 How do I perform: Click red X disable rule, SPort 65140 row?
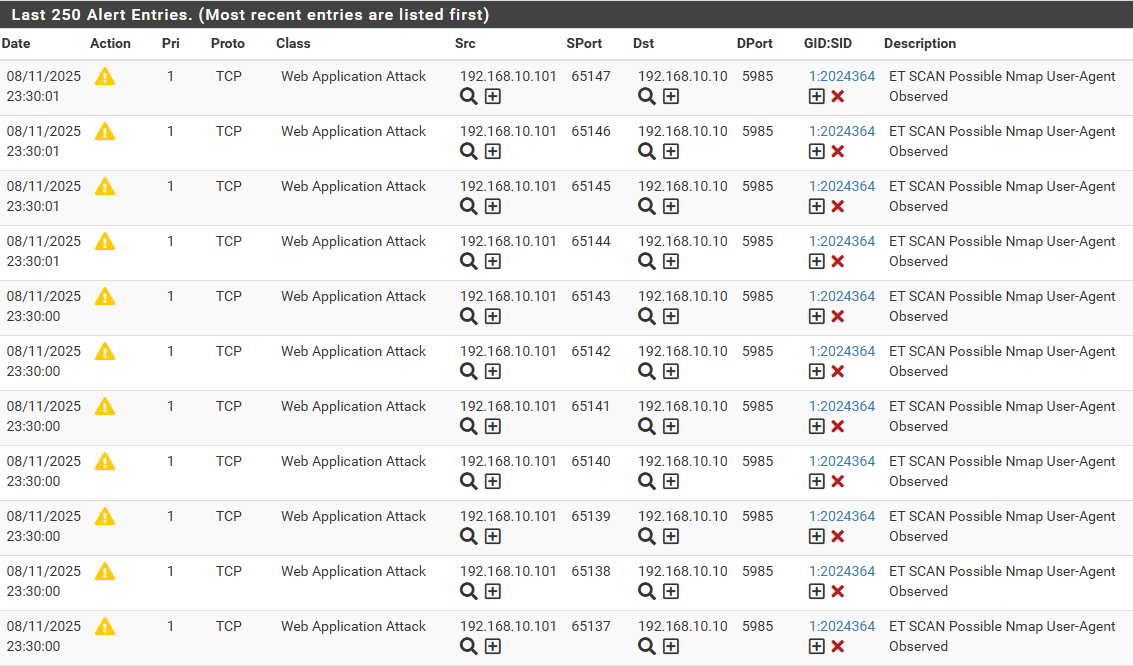point(837,481)
